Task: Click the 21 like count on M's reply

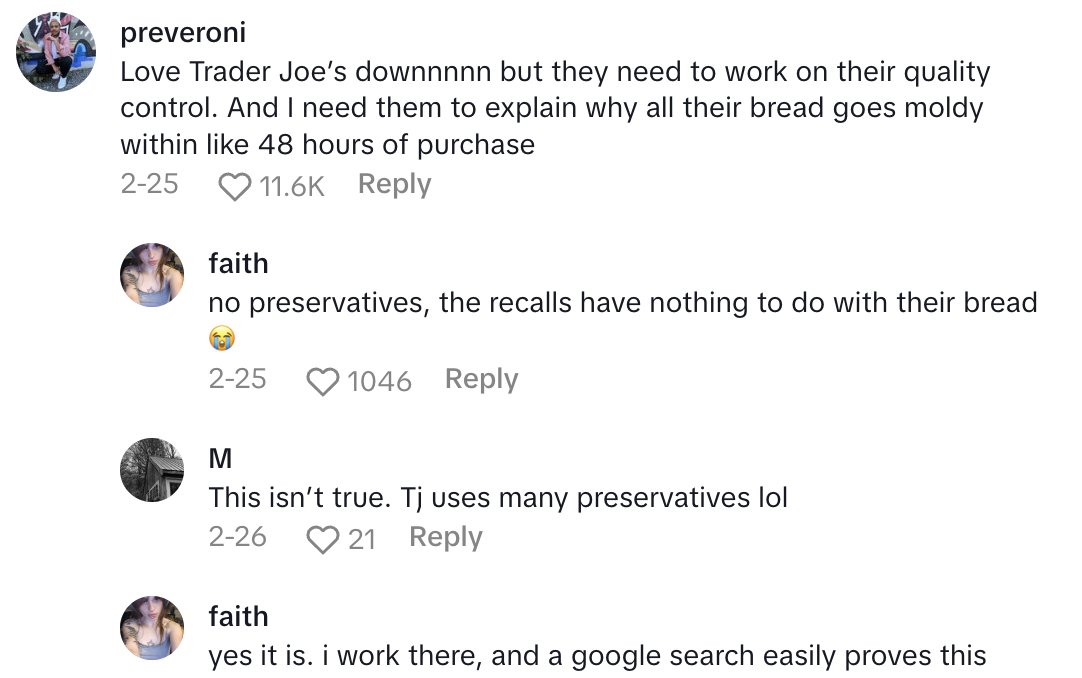Action: (362, 539)
